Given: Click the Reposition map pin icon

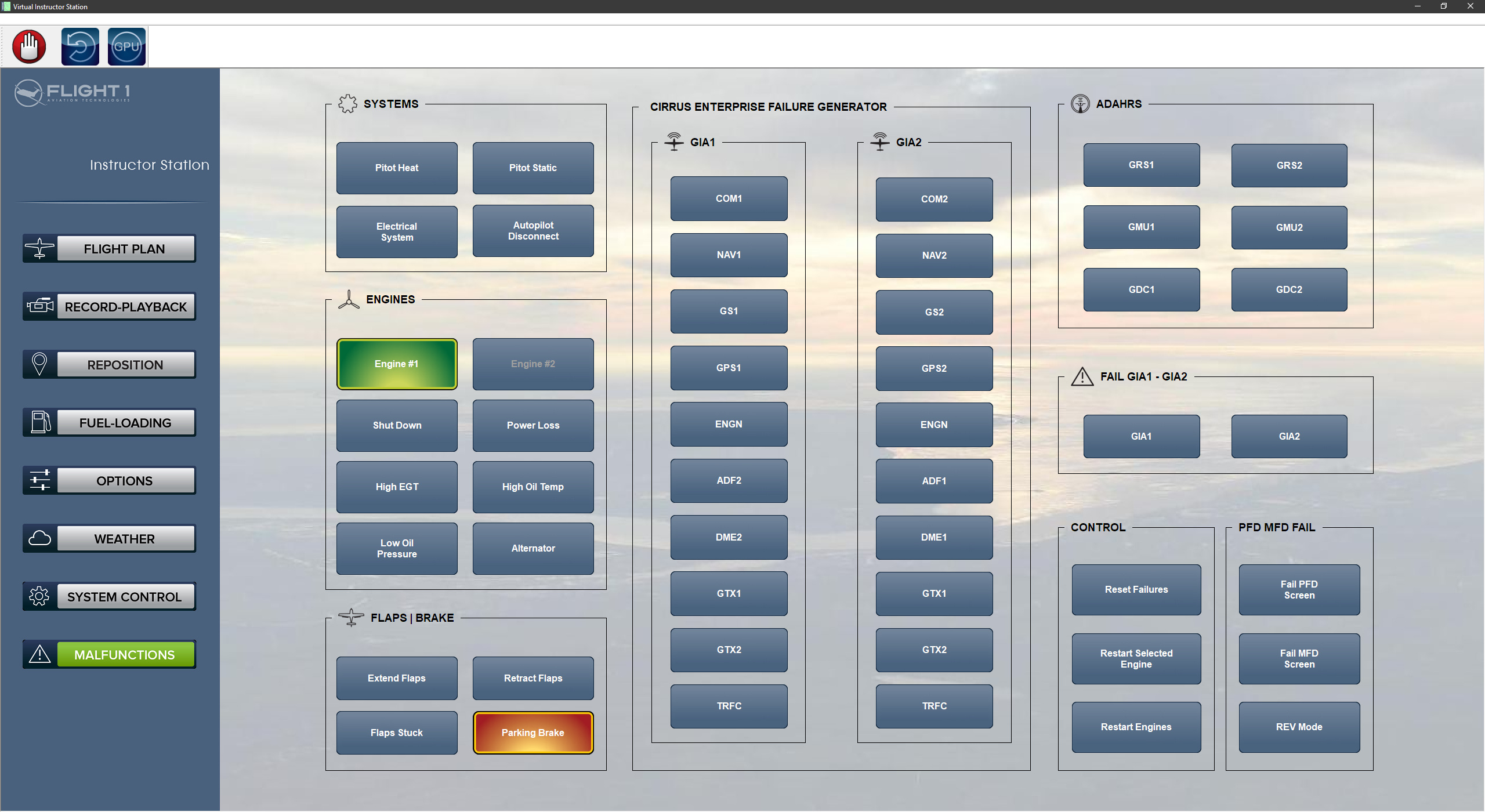Looking at the screenshot, I should pyautogui.click(x=39, y=364).
